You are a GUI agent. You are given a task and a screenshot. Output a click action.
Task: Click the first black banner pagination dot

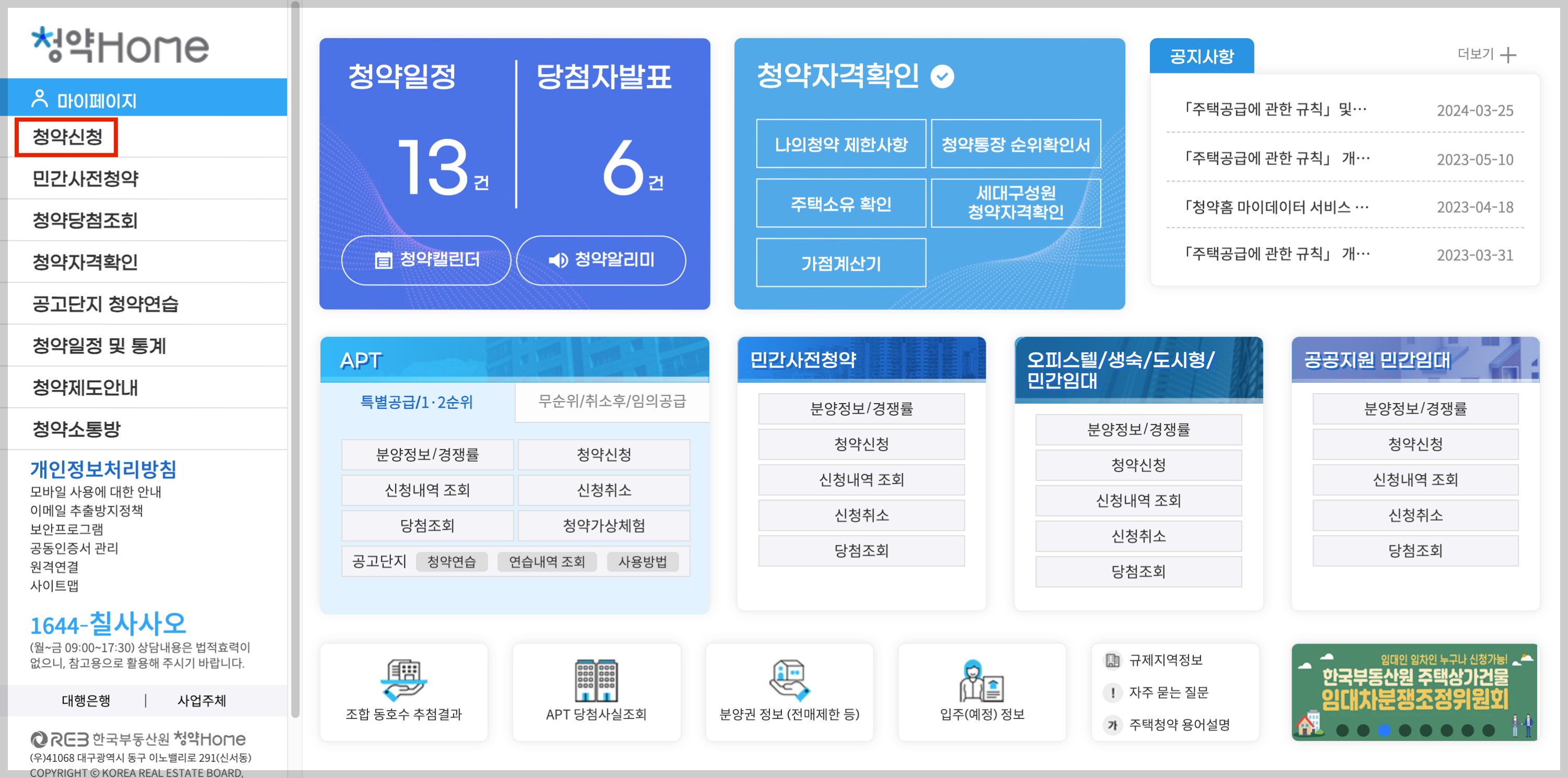1342,730
